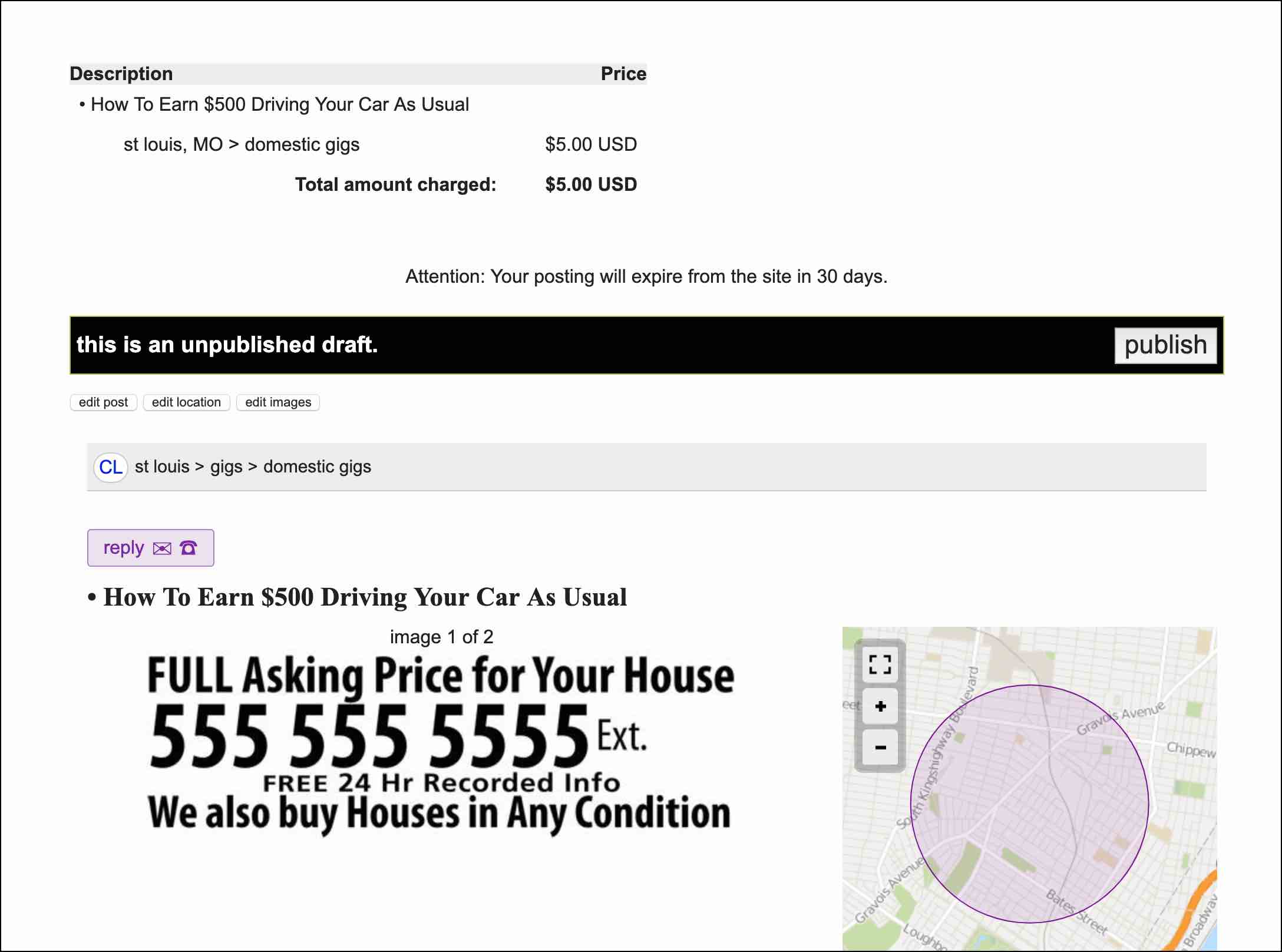Screen dimensions: 1282x952
Task: Click the How To Earn $500 posting heading
Action: (365, 597)
